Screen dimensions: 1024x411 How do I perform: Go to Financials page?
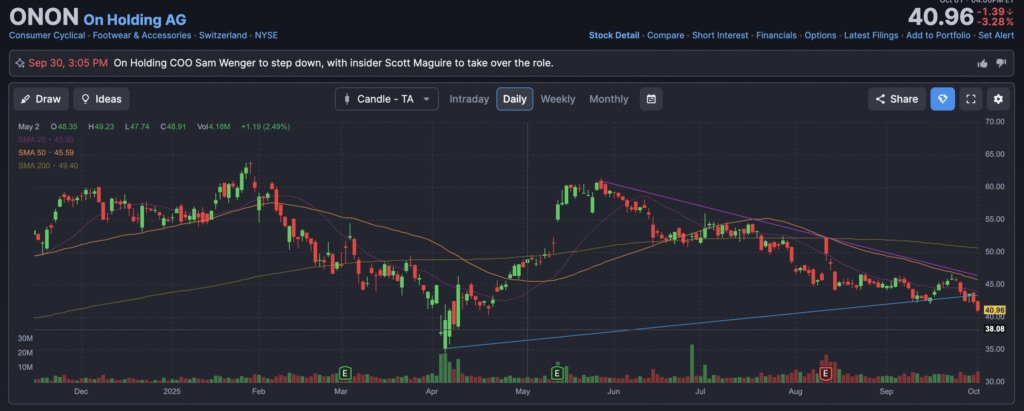click(776, 35)
